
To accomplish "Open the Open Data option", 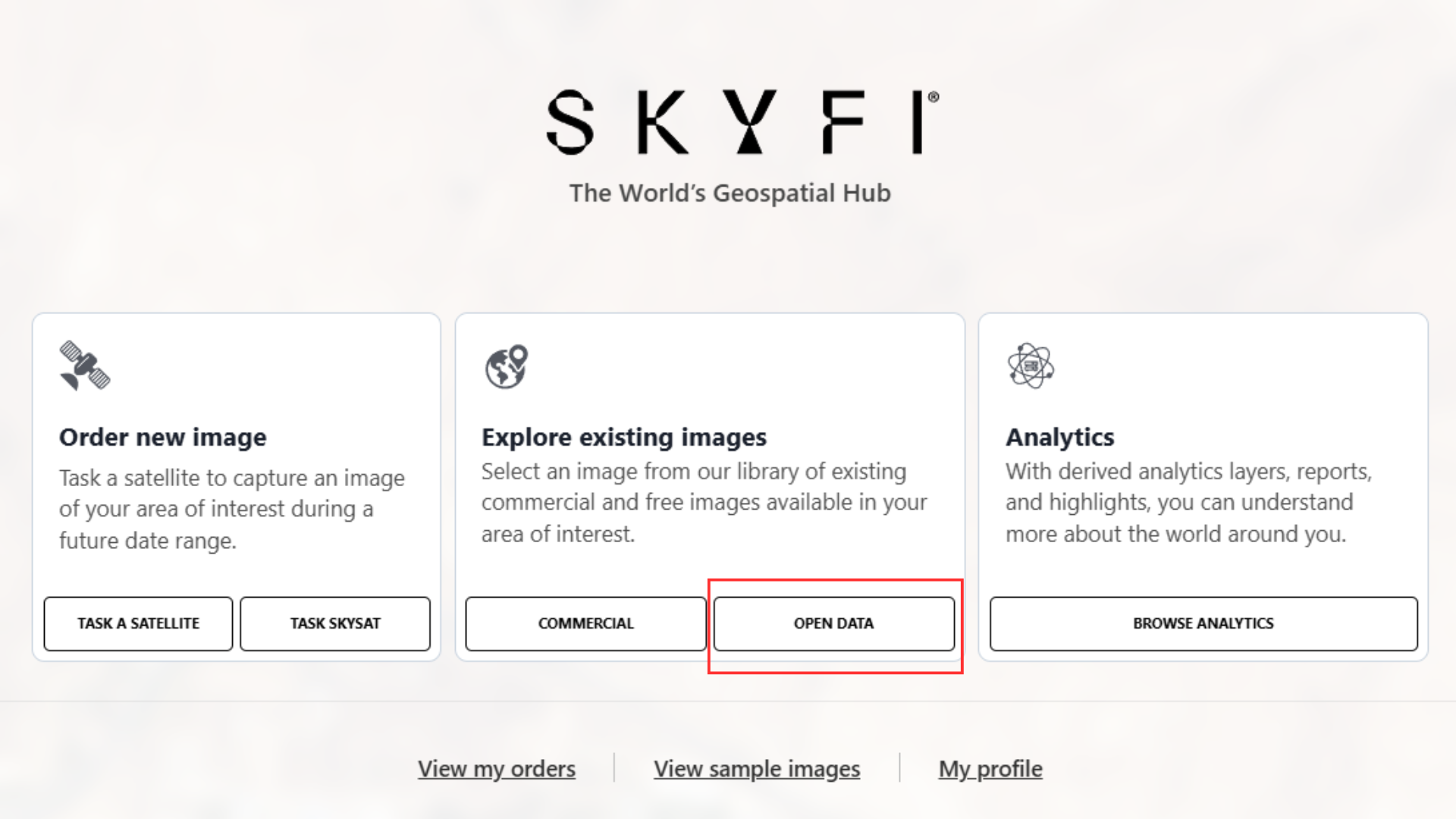I will (833, 623).
